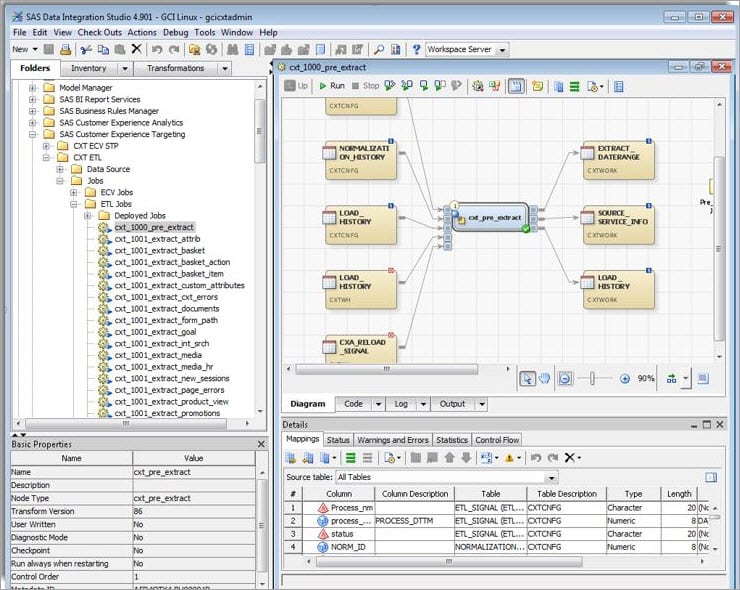Click the Cut scissors icon
The width and height of the screenshot is (740, 590).
86,49
